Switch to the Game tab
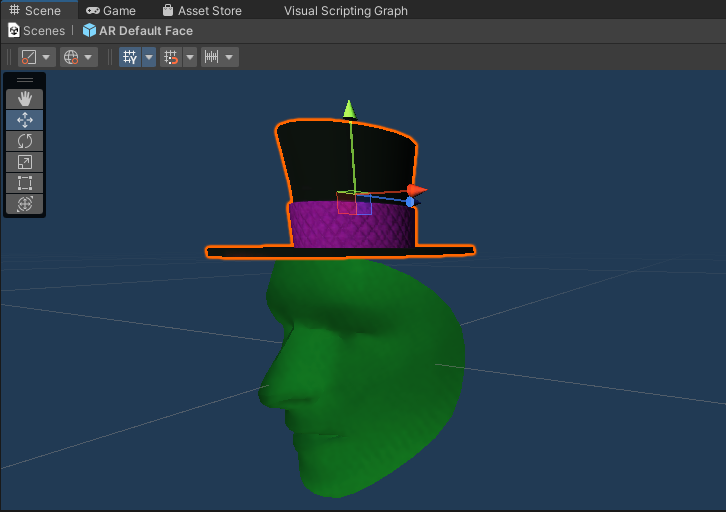The height and width of the screenshot is (512, 726). (111, 11)
